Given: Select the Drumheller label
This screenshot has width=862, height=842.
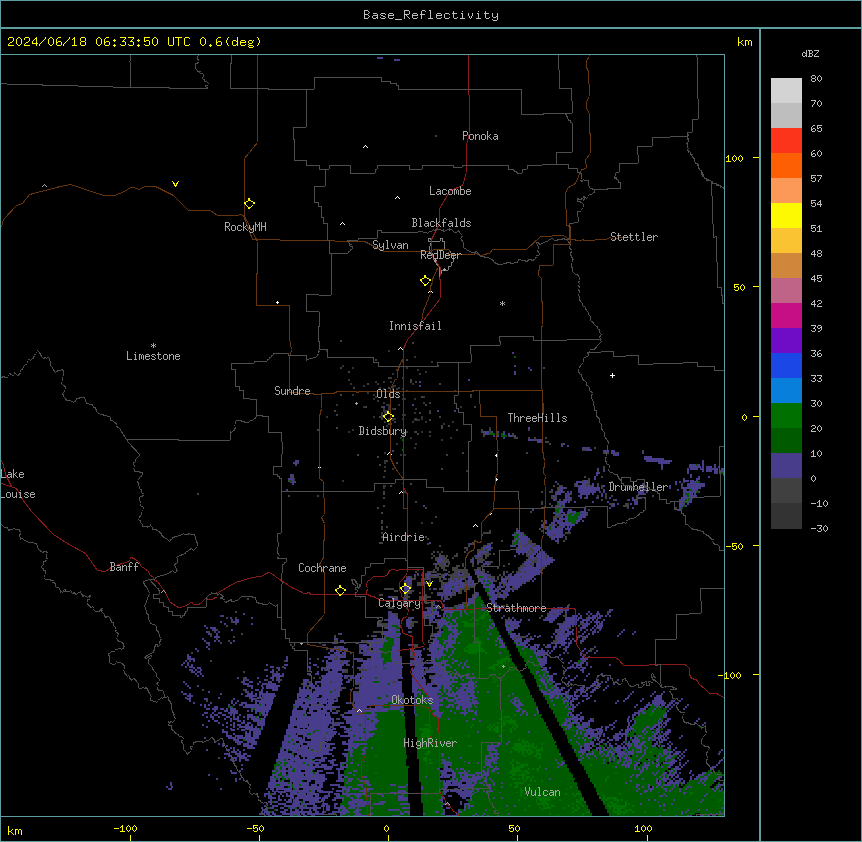Looking at the screenshot, I should point(638,487).
